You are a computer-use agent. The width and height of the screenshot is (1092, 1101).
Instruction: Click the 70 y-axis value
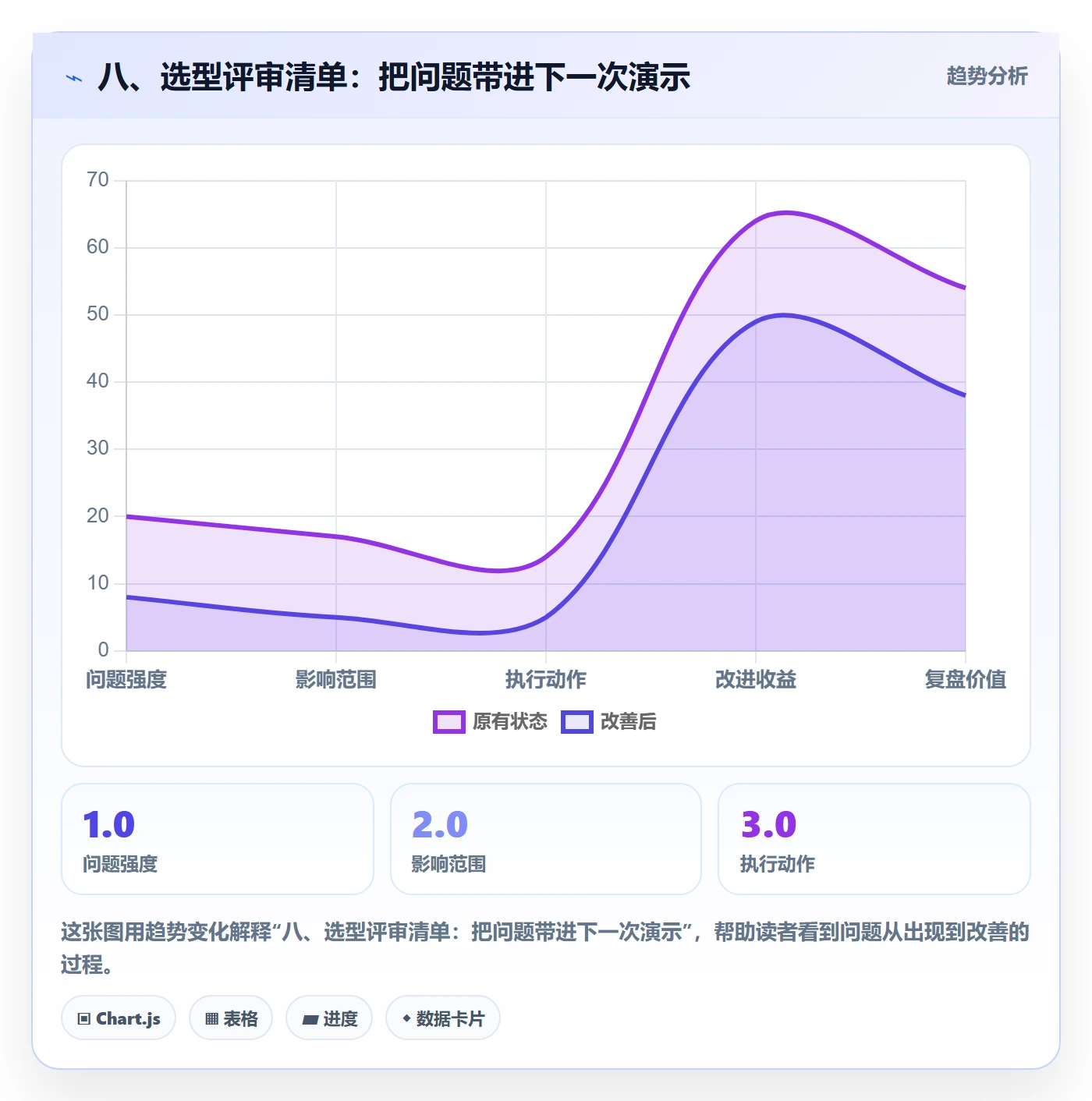98,180
